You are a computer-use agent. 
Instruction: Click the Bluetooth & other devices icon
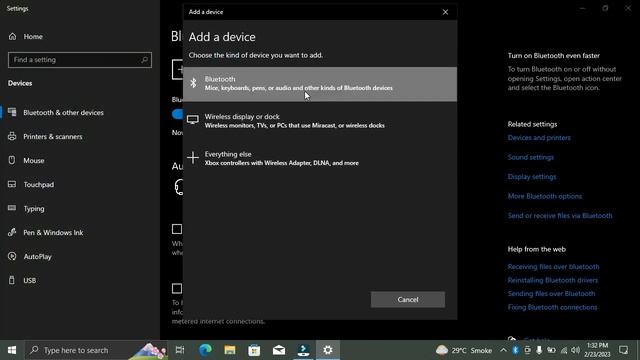point(12,112)
